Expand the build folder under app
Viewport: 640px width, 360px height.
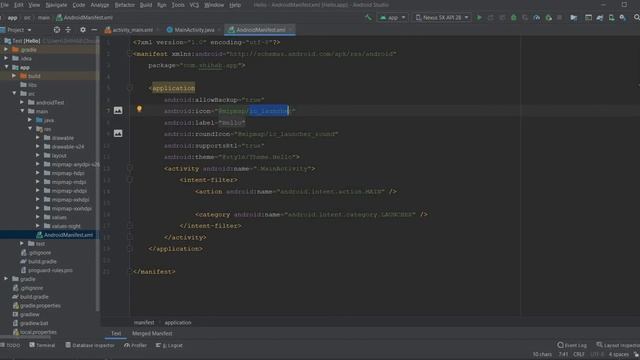pos(14,76)
